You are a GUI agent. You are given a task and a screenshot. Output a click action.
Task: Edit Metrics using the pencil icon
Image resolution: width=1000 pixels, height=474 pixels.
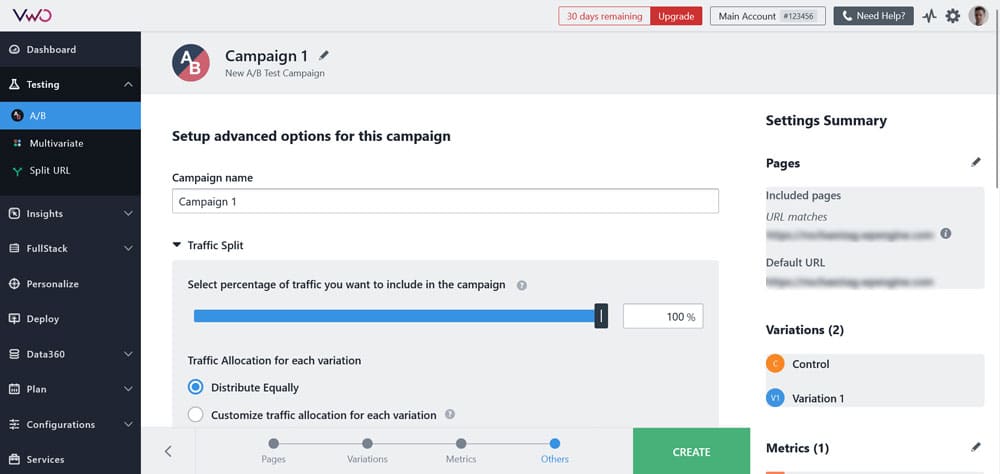(976, 447)
